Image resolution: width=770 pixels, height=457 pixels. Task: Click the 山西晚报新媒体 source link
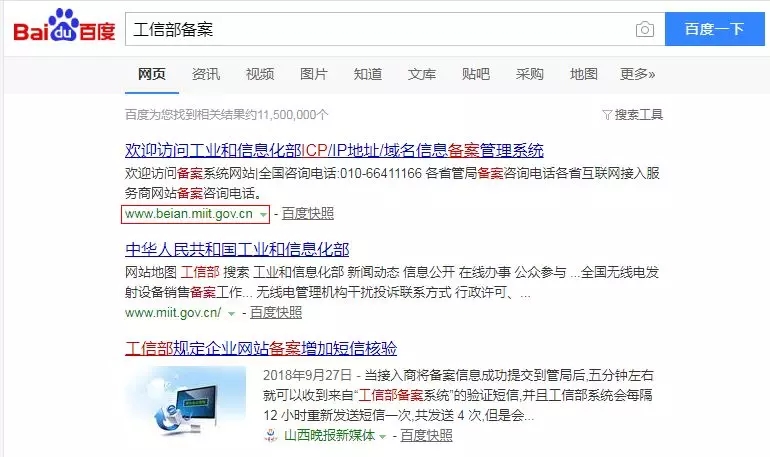330,435
